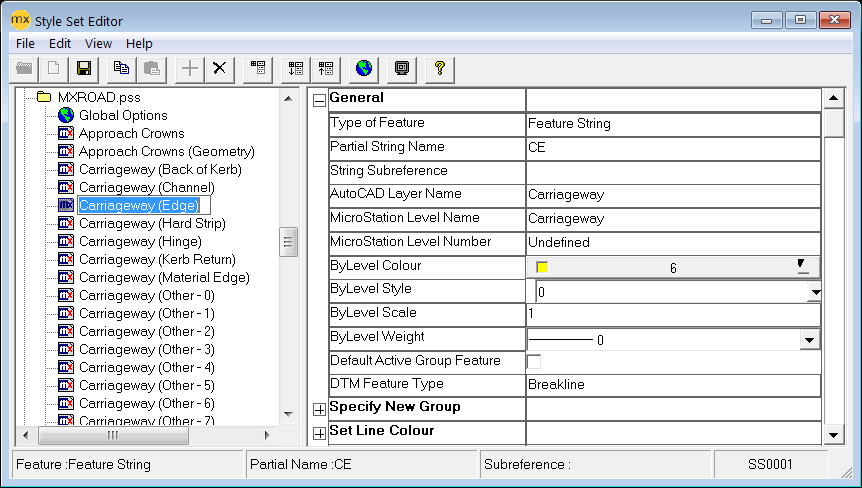Click the property grid scroll down arrow
Screen dimensions: 862x488
coord(833,435)
